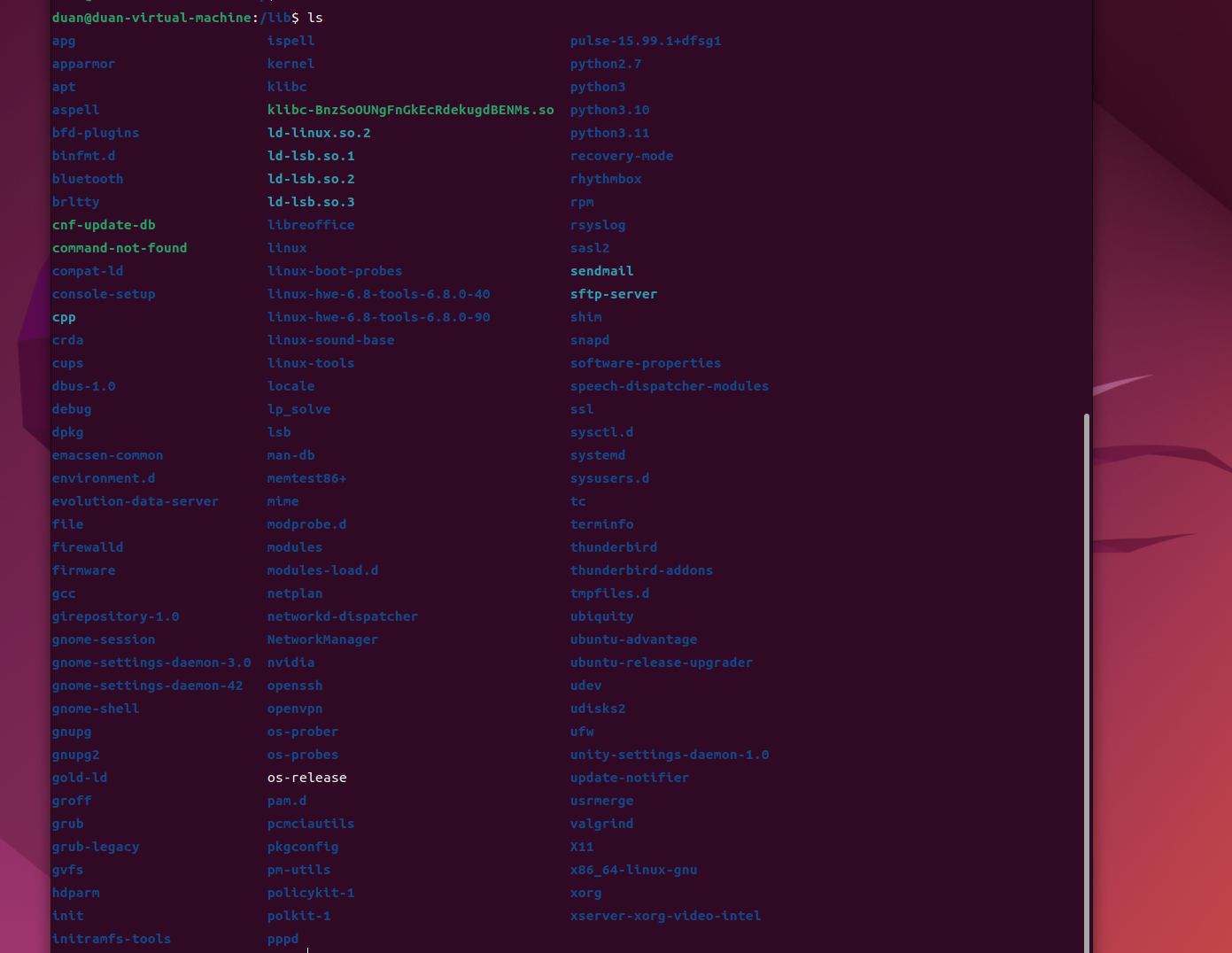
Task: Click the terminal scrollbar thumb
Action: (1087, 682)
